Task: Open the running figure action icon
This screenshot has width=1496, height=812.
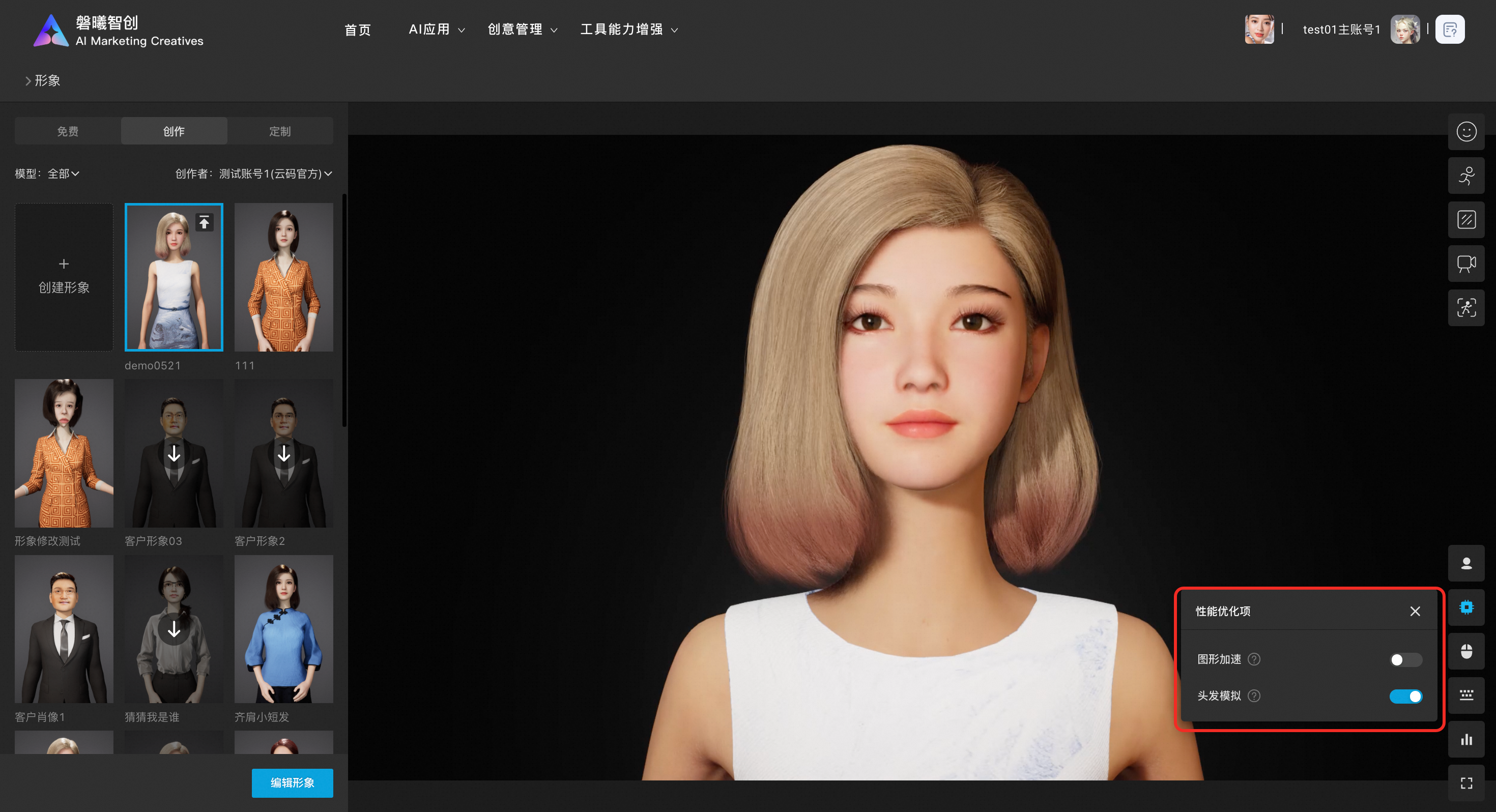Action: point(1466,176)
